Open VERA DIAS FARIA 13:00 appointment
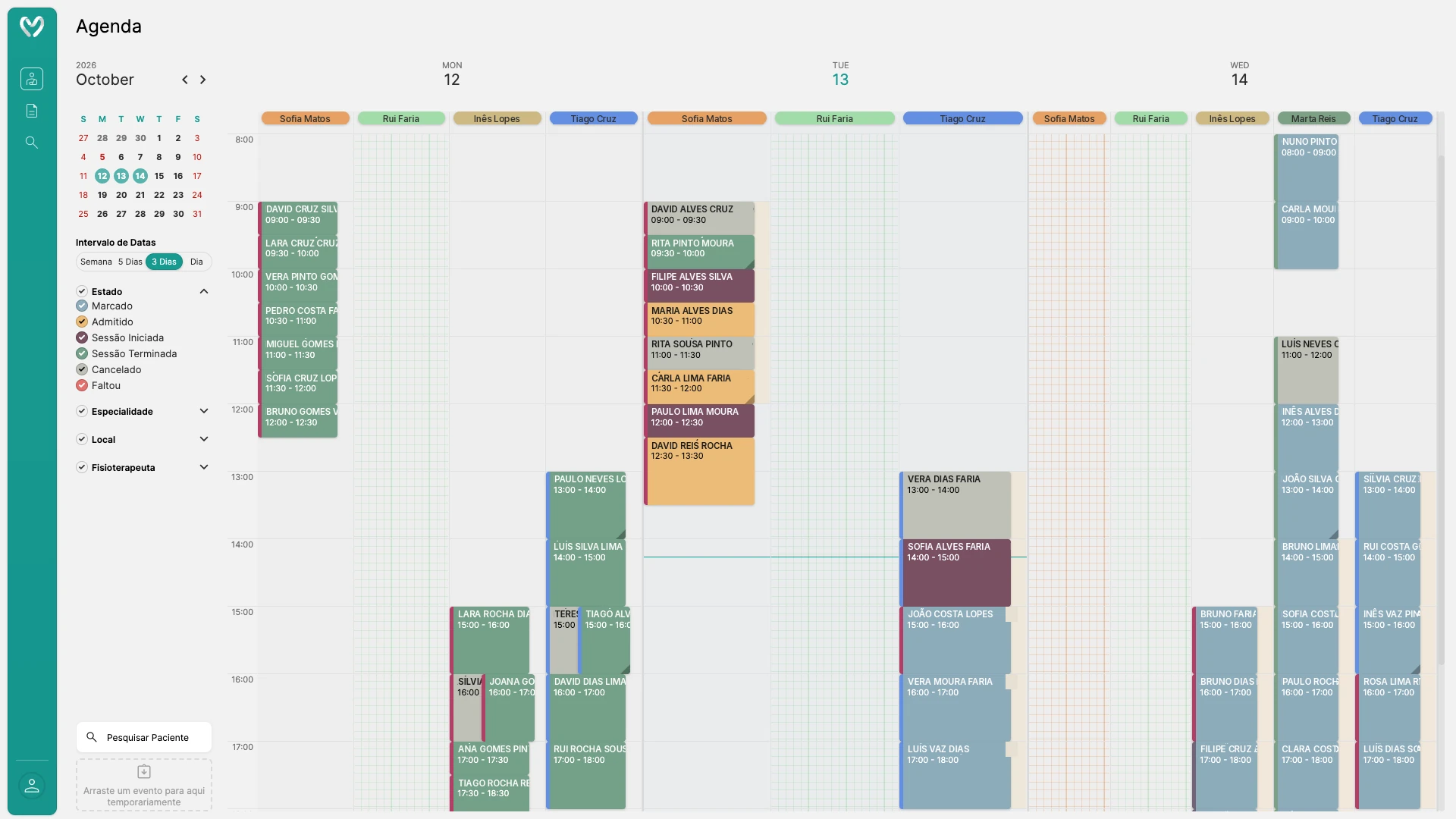1456x819 pixels. [x=955, y=505]
